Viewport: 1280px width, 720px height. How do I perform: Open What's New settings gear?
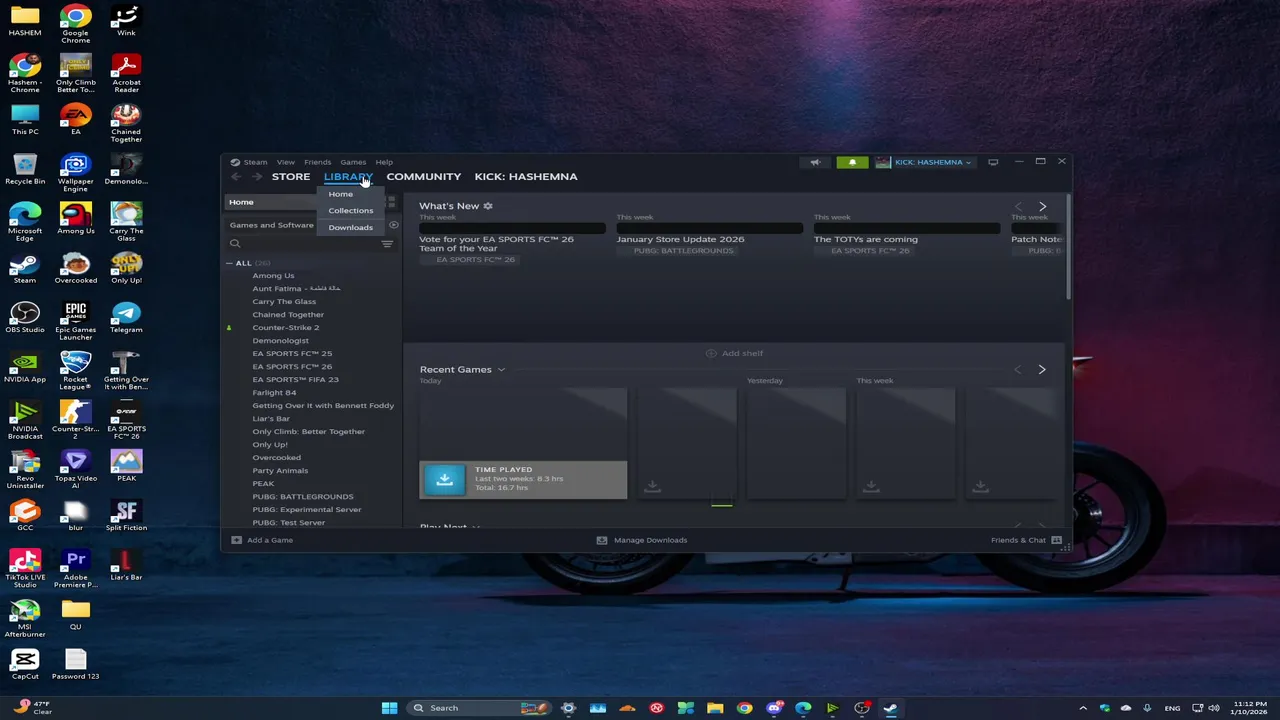click(x=488, y=206)
